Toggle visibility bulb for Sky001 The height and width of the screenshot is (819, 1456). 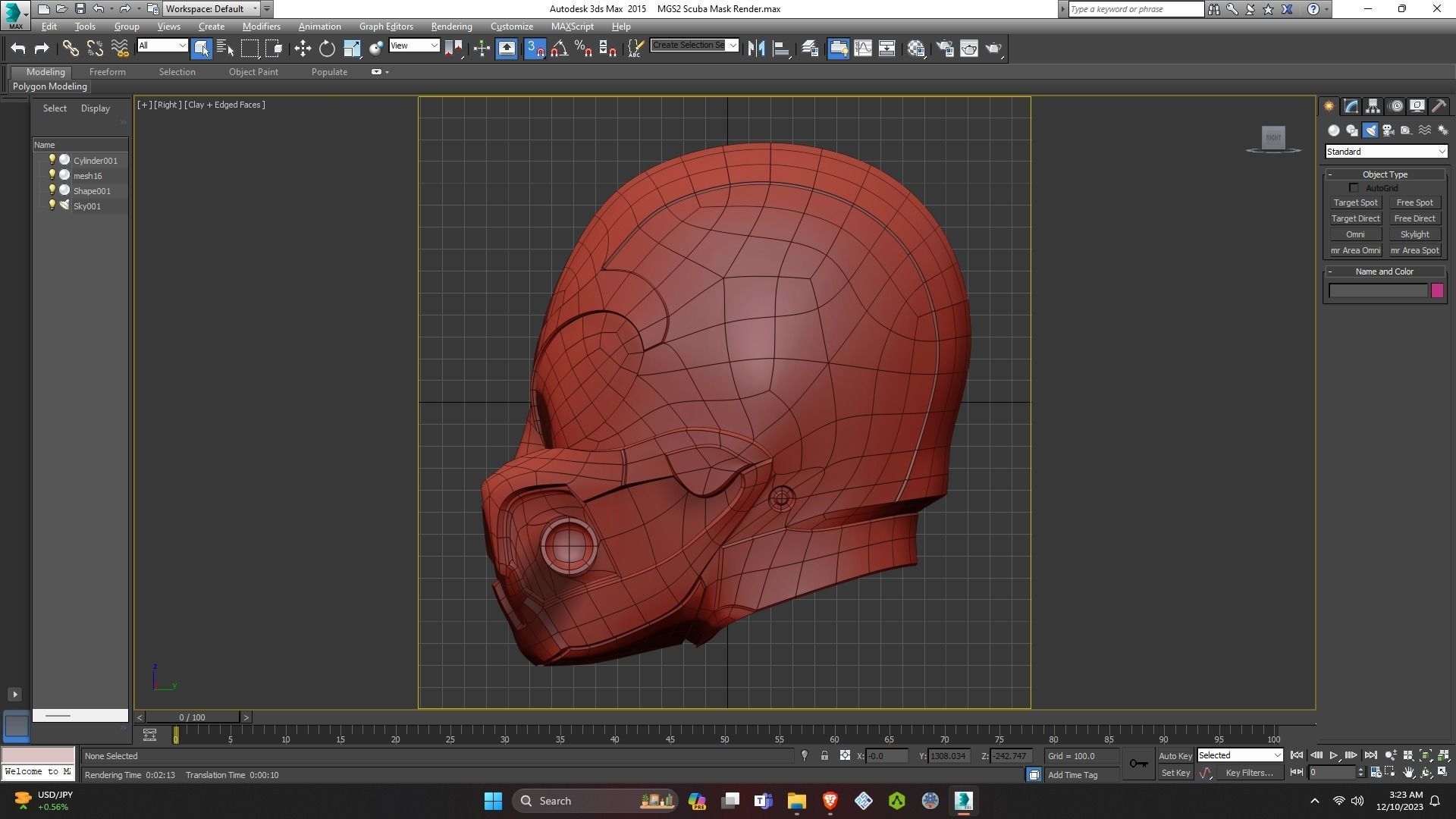[52, 205]
